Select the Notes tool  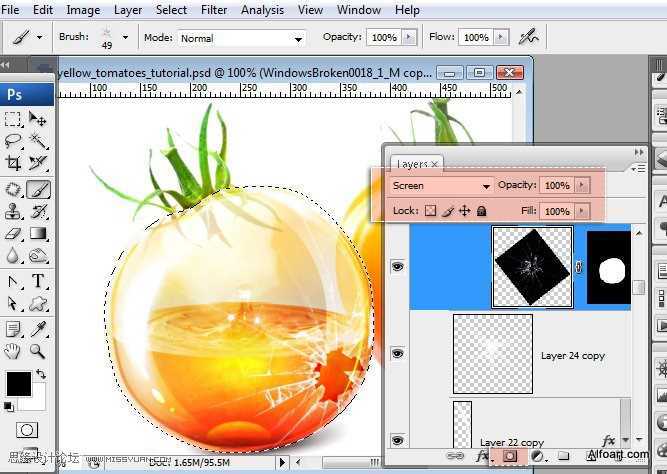coord(12,329)
